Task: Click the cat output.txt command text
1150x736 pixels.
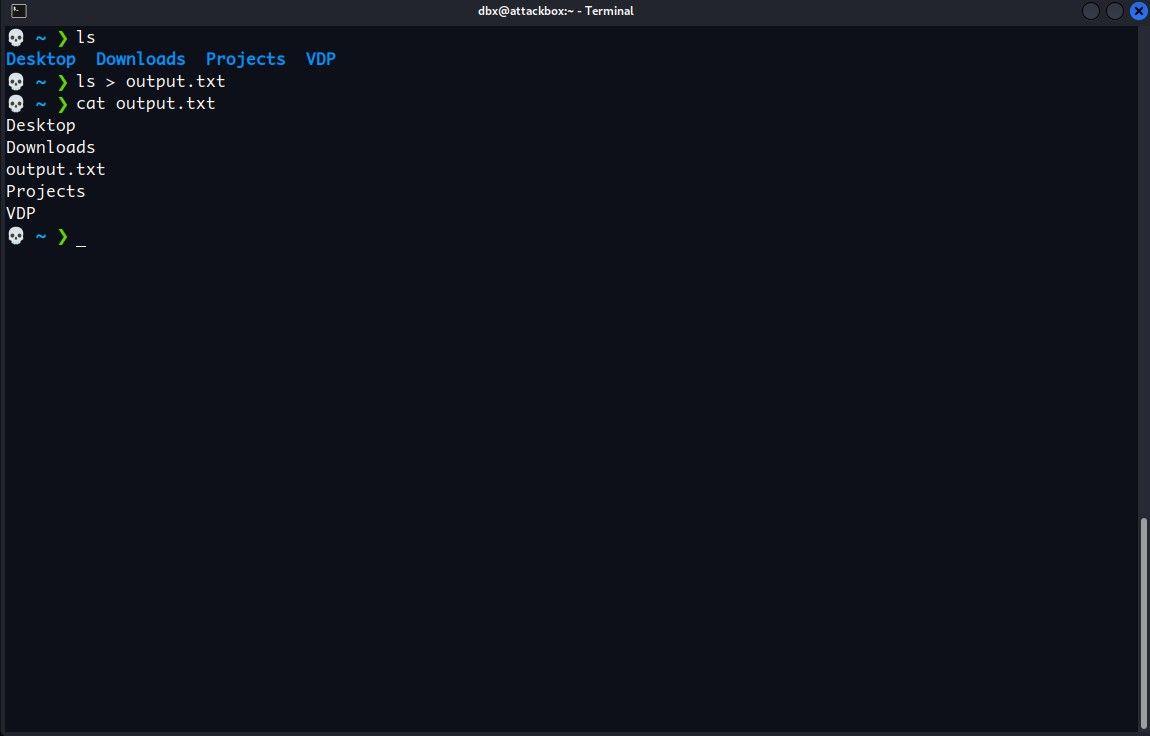Action: (x=146, y=103)
